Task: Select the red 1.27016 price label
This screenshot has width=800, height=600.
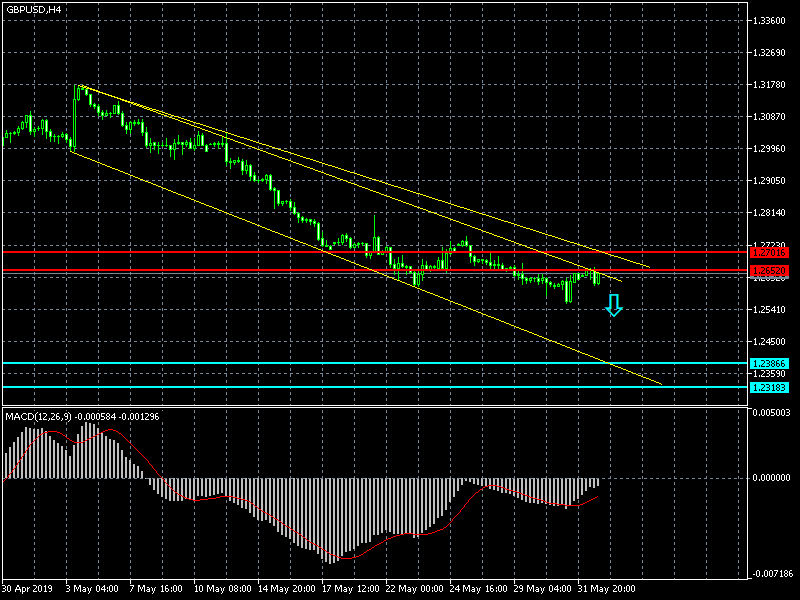Action: [x=769, y=252]
